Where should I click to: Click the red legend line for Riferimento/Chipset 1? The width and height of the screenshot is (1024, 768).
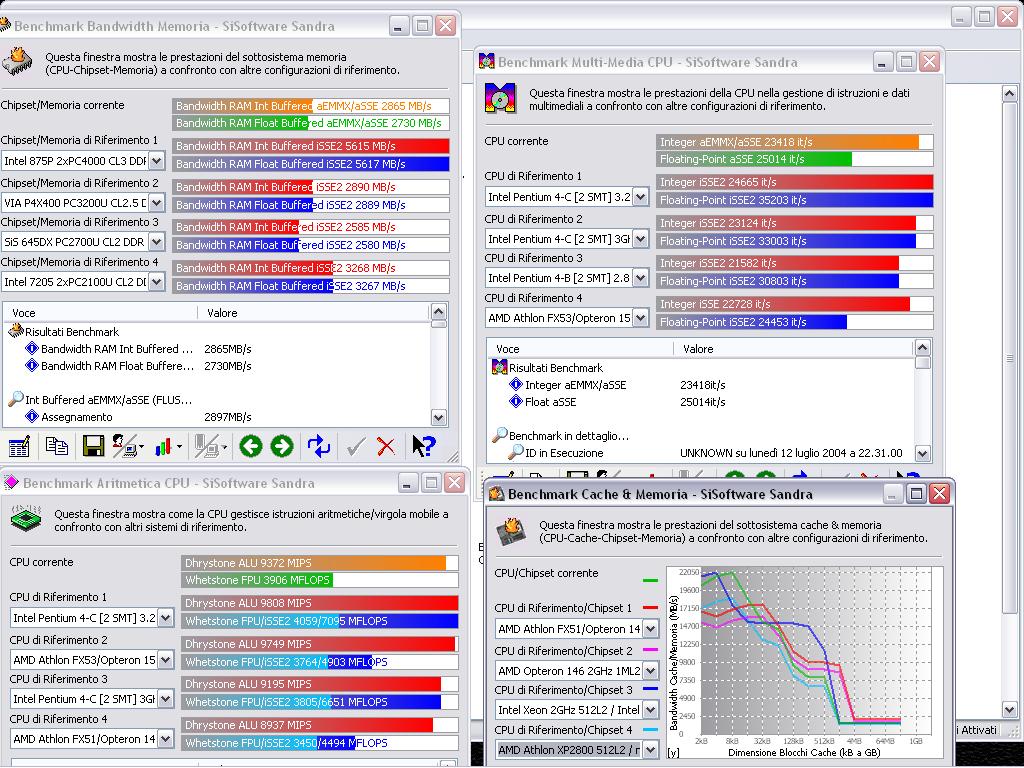[x=650, y=608]
